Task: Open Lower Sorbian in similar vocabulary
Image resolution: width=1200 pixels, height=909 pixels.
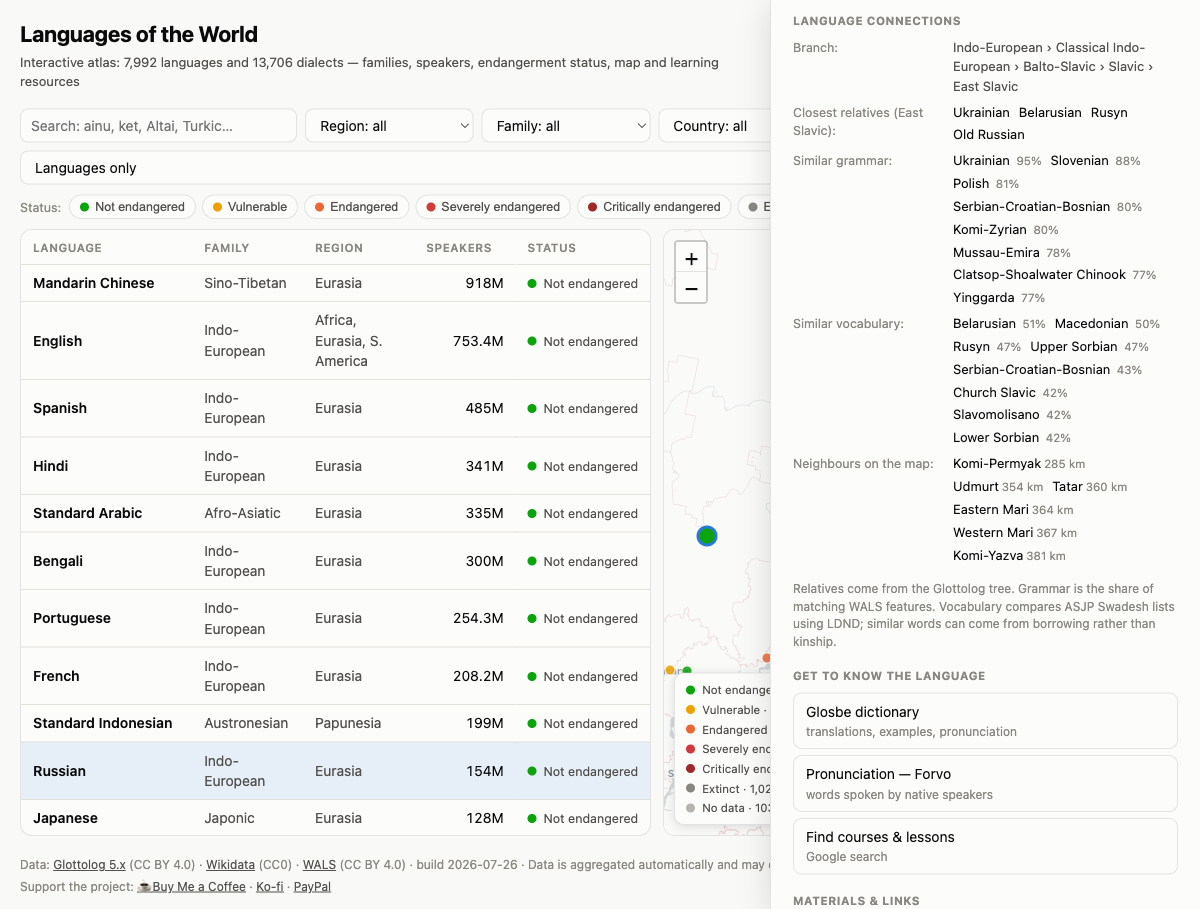Action: pyautogui.click(x=995, y=438)
